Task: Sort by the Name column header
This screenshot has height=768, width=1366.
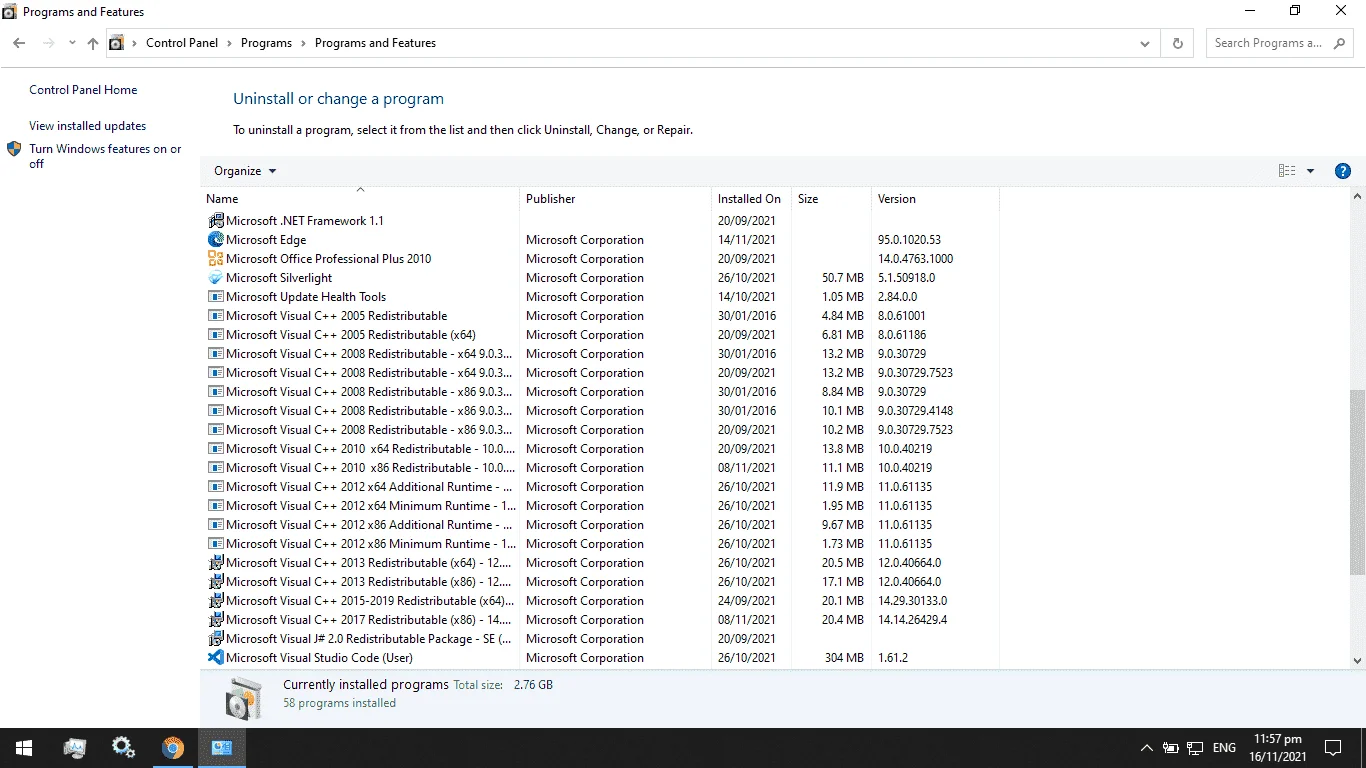Action: click(360, 199)
